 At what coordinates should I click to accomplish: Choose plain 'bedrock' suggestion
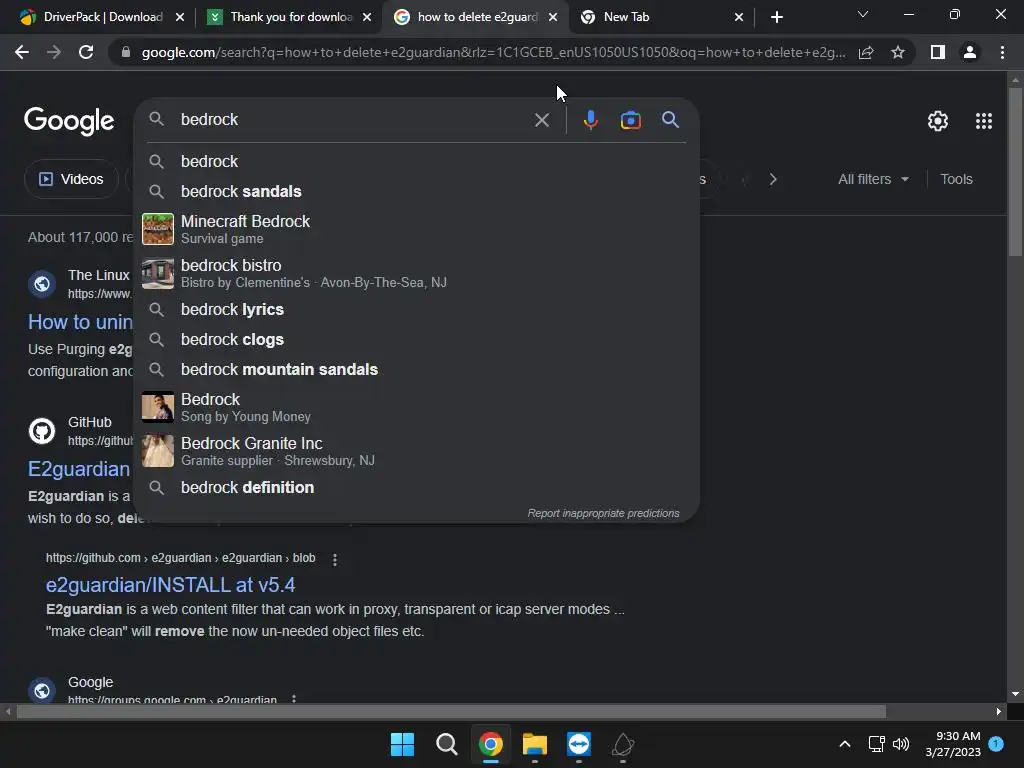[x=417, y=161]
